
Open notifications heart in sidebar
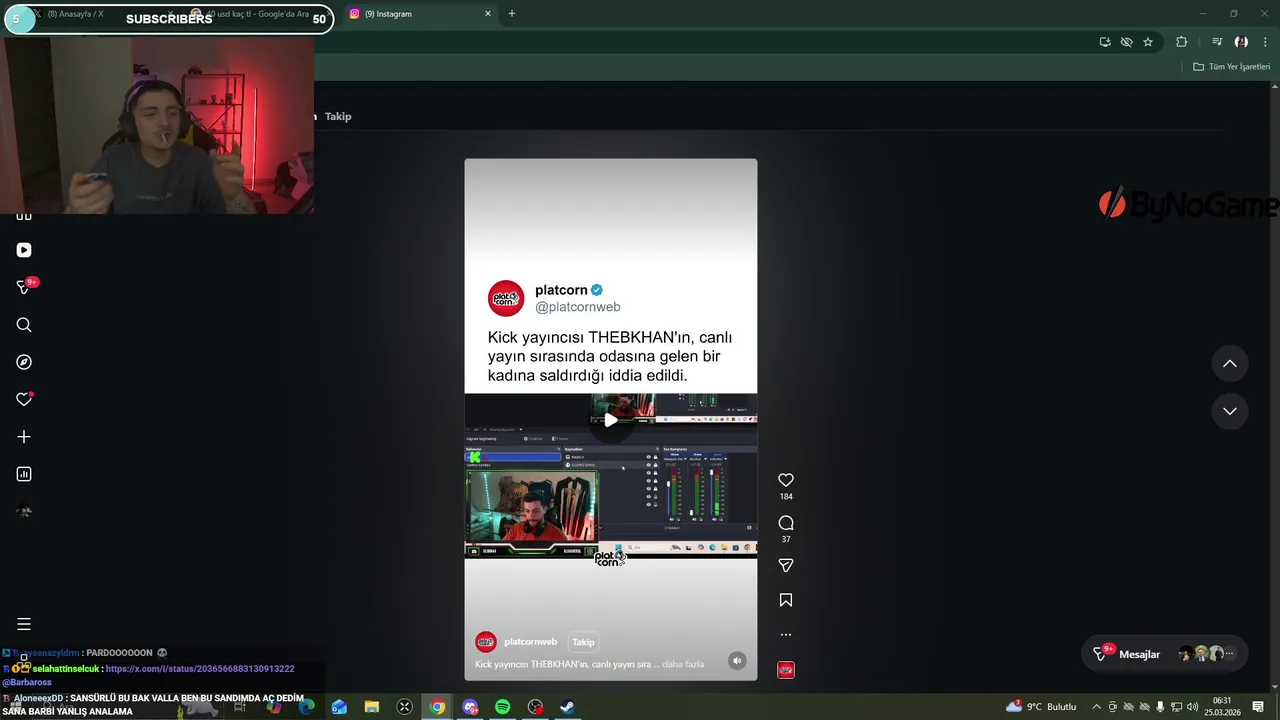(24, 399)
